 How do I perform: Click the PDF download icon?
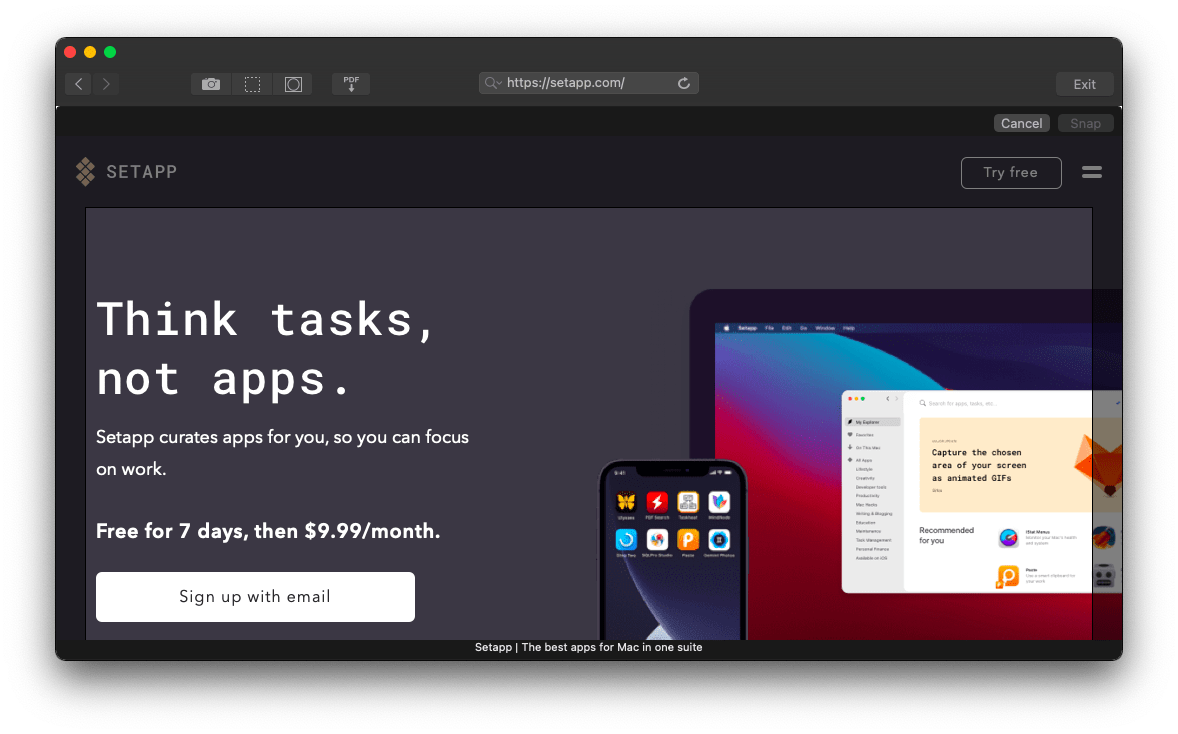point(350,83)
